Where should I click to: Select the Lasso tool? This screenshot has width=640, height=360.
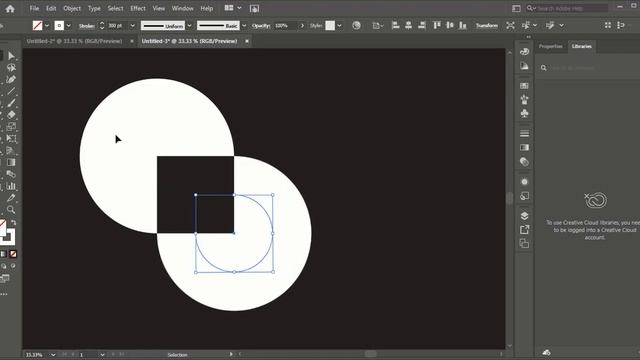[11, 68]
